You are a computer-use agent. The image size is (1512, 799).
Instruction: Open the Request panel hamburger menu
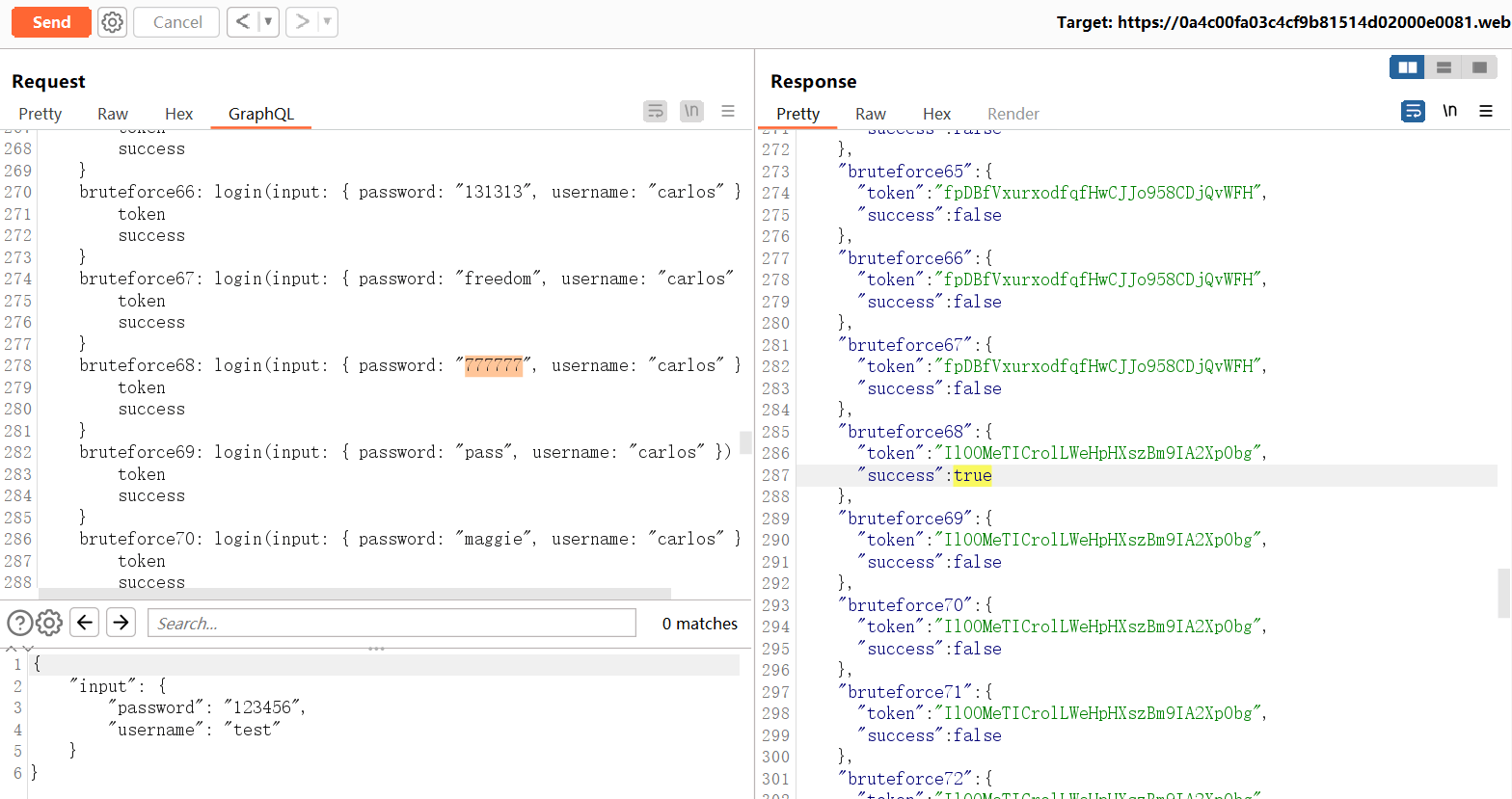pos(728,112)
